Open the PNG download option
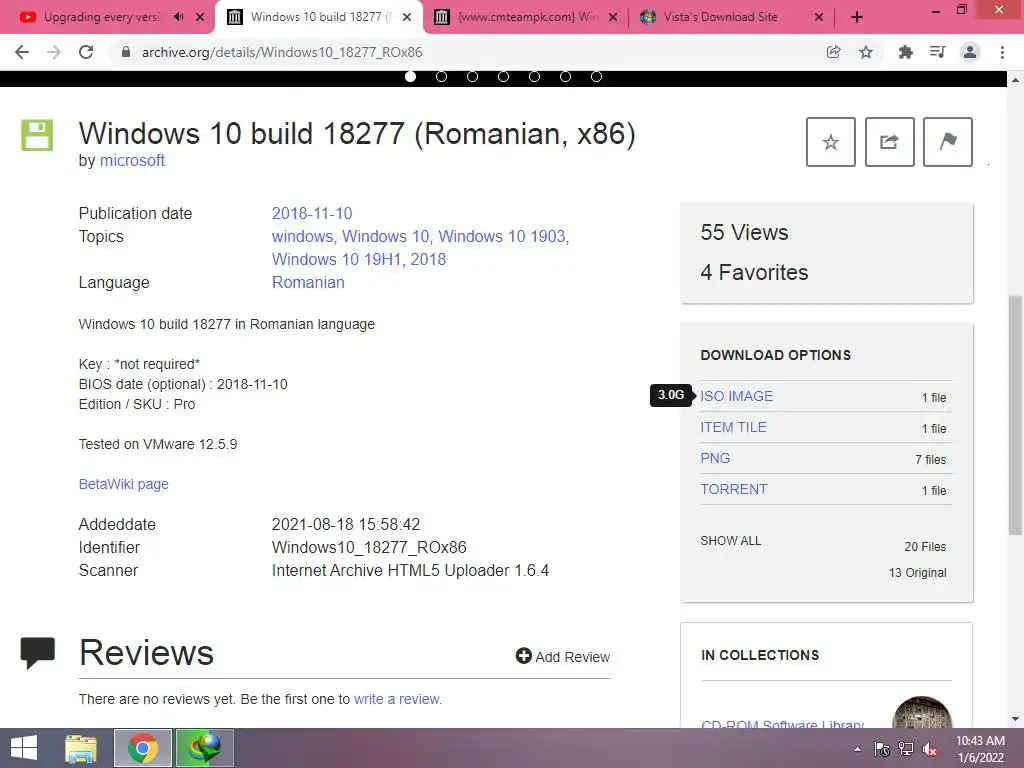Screen dimensions: 1024x768 715,458
